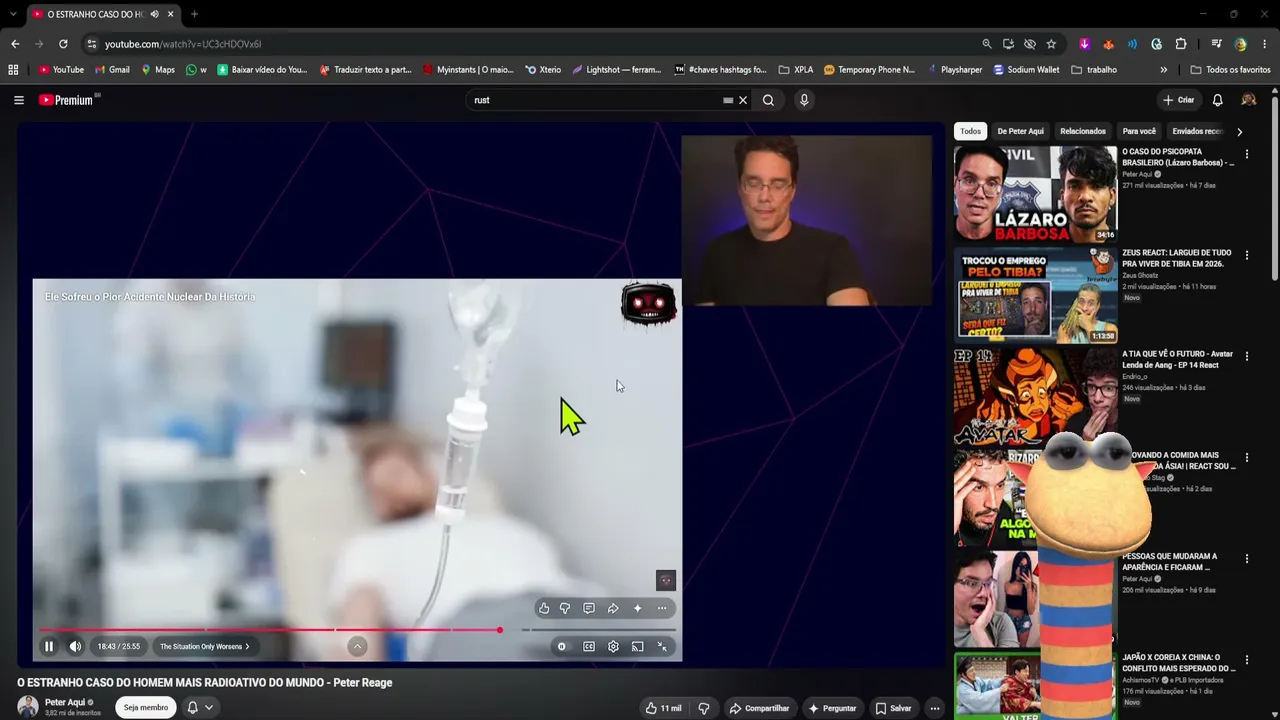Image resolution: width=1280 pixels, height=720 pixels.
Task: Click the up-chevron button above the player controls
Action: 357,646
